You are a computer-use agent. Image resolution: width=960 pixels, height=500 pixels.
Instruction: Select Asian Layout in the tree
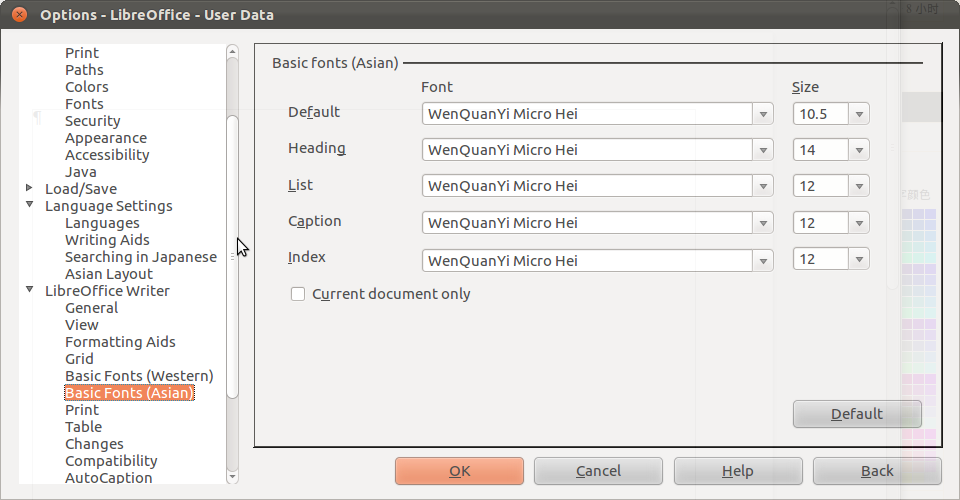tap(109, 274)
